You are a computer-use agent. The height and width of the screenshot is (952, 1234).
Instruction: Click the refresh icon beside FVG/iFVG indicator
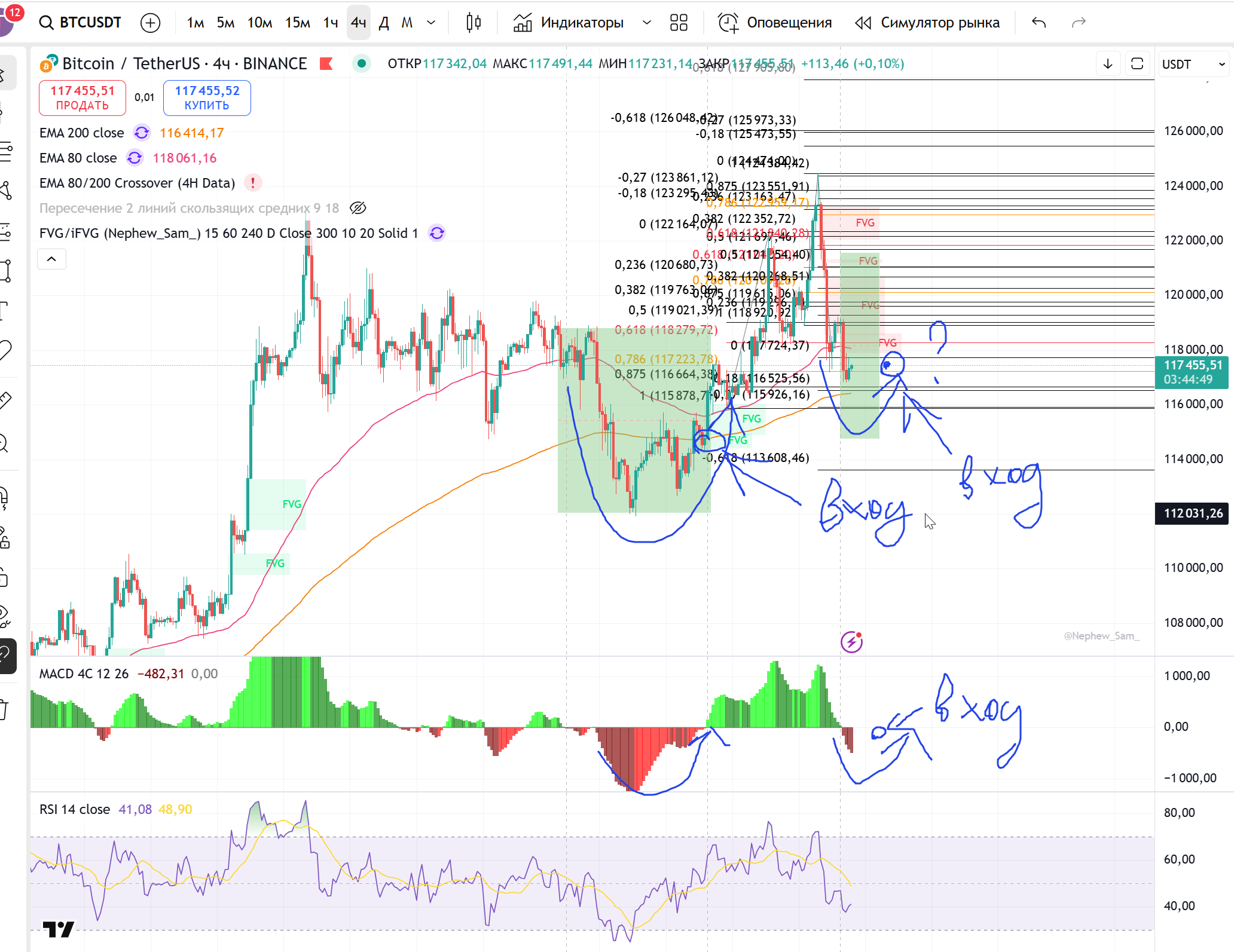[x=437, y=233]
